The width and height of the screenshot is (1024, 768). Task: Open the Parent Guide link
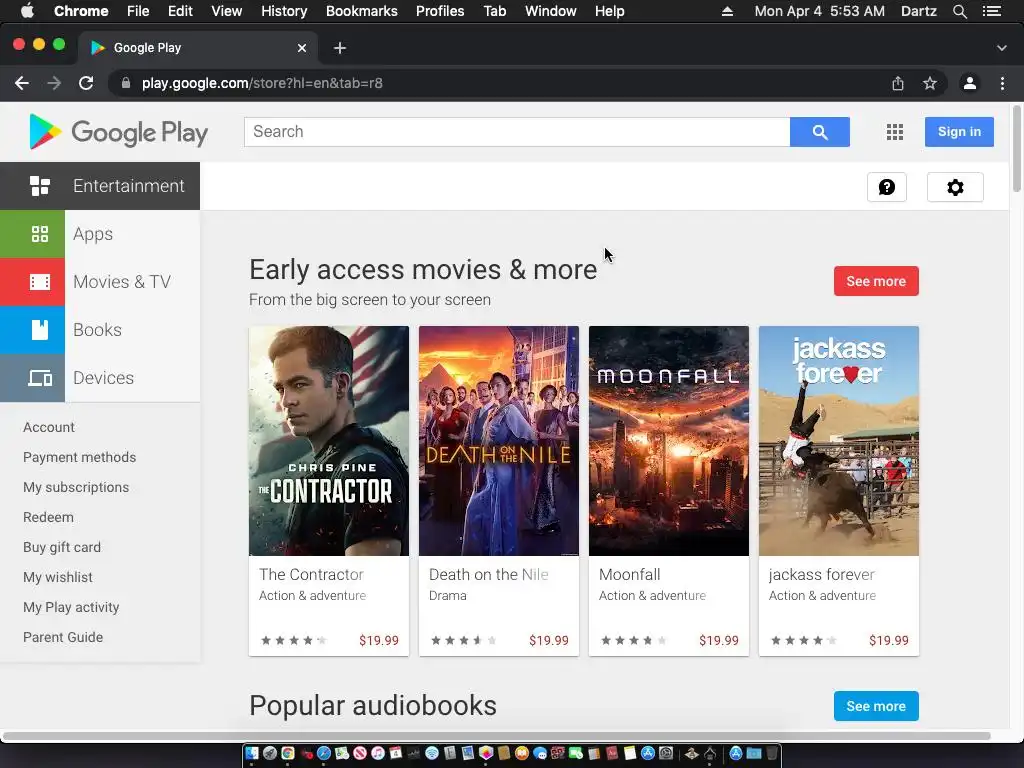(63, 637)
